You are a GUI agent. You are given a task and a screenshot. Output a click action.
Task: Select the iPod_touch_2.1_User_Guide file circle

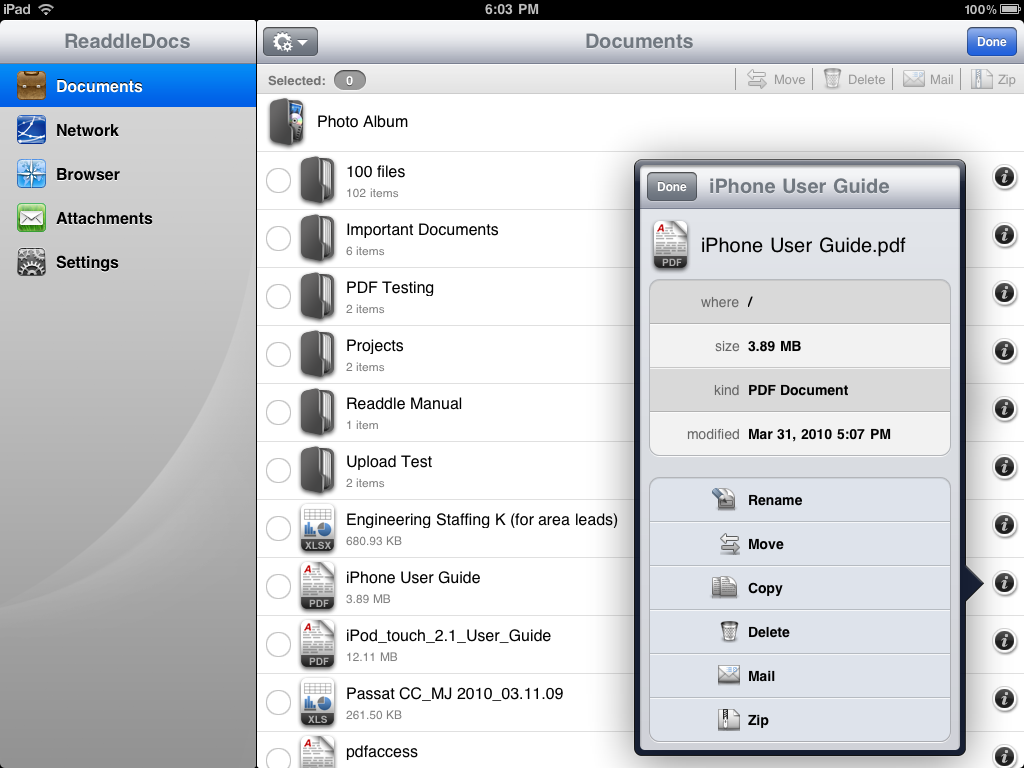click(x=278, y=644)
